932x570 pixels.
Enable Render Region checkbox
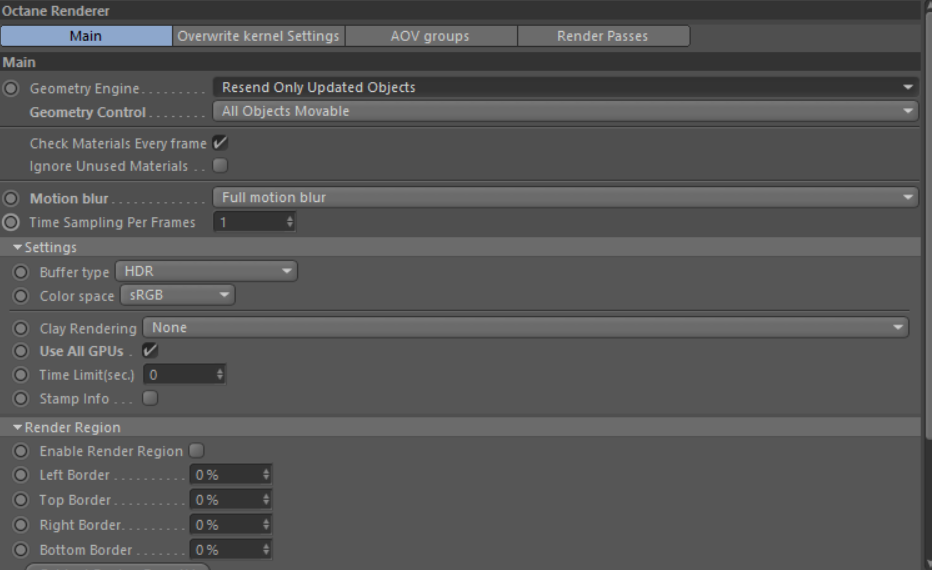(197, 451)
